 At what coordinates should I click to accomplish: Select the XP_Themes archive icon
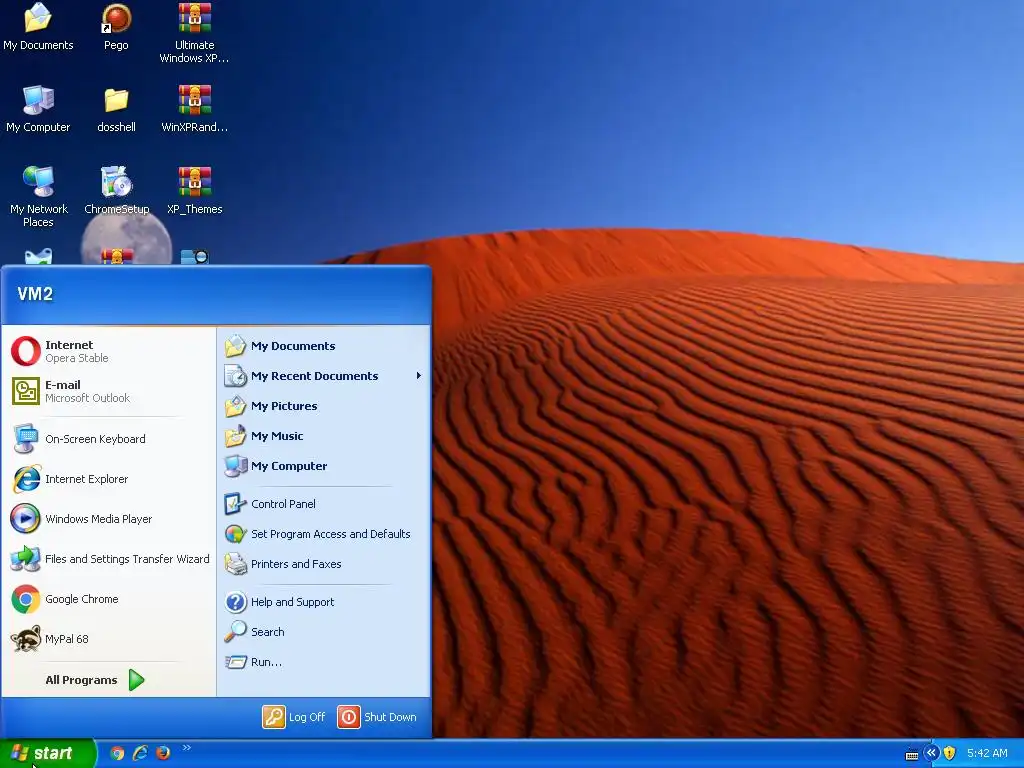point(195,191)
